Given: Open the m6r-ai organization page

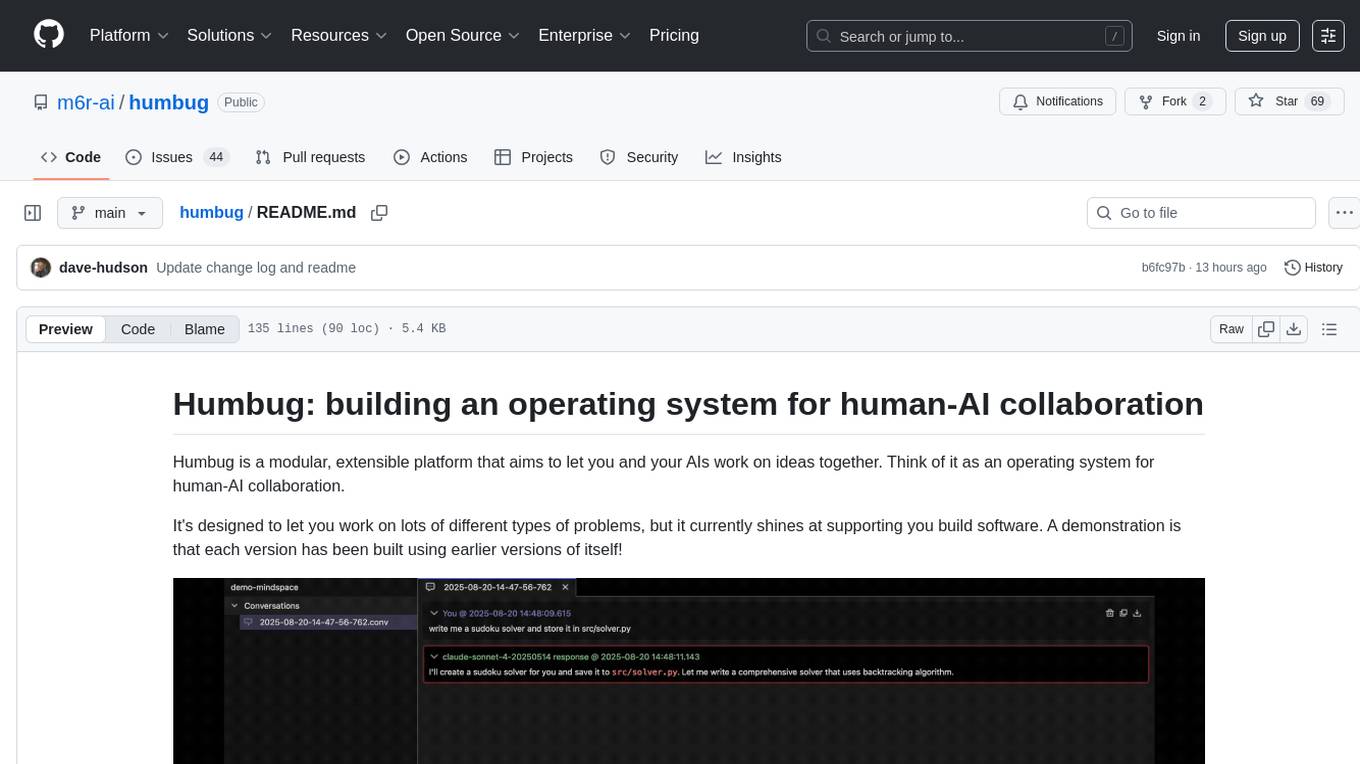Looking at the screenshot, I should tap(86, 102).
